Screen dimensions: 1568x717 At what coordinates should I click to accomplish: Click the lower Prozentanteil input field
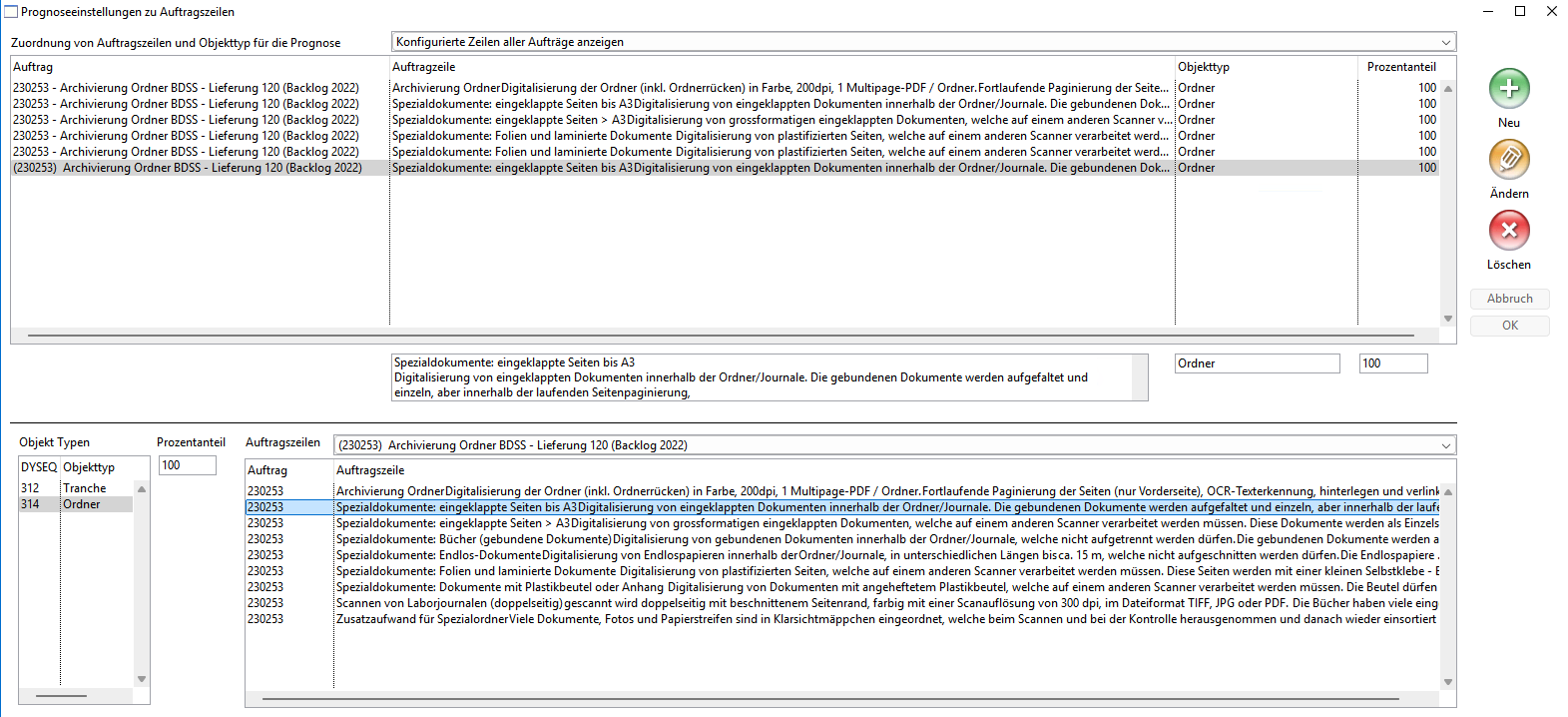pyautogui.click(x=187, y=465)
